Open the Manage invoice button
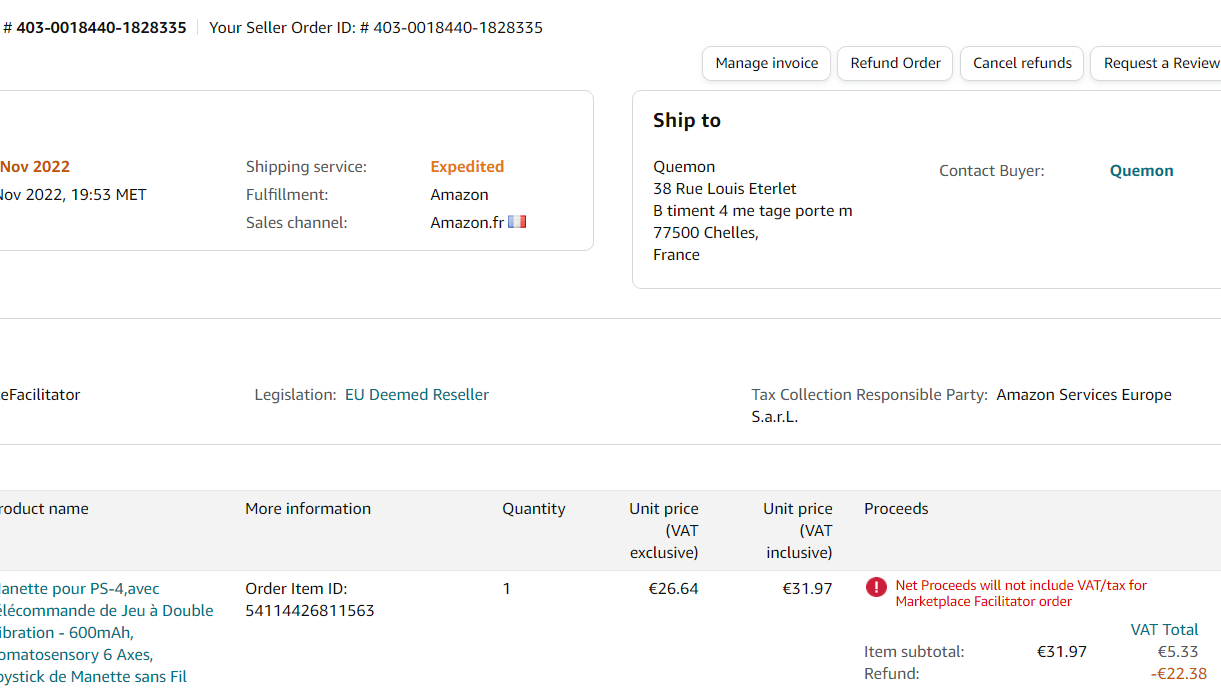1221x689 pixels. pos(766,63)
